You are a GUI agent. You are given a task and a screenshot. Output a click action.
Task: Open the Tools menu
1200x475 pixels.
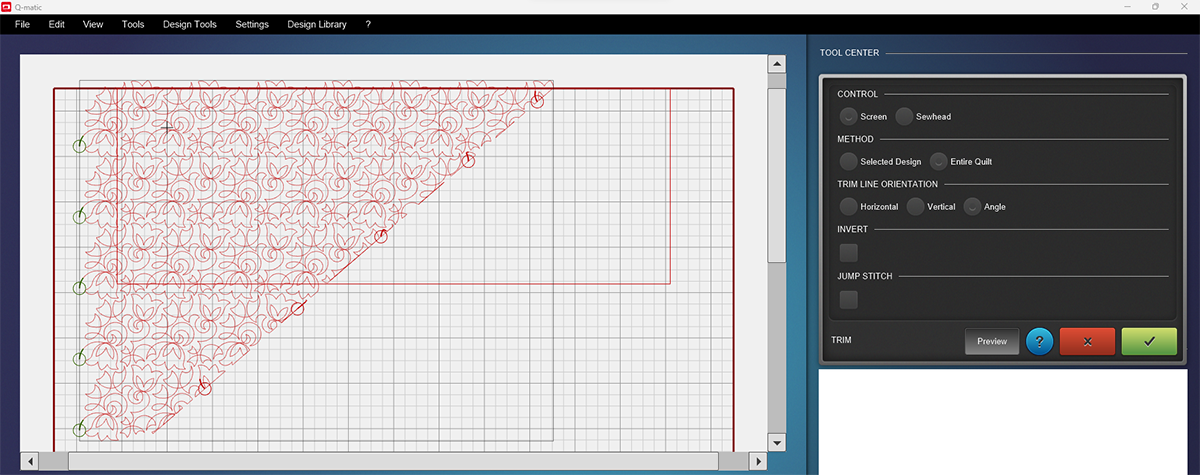tap(133, 24)
